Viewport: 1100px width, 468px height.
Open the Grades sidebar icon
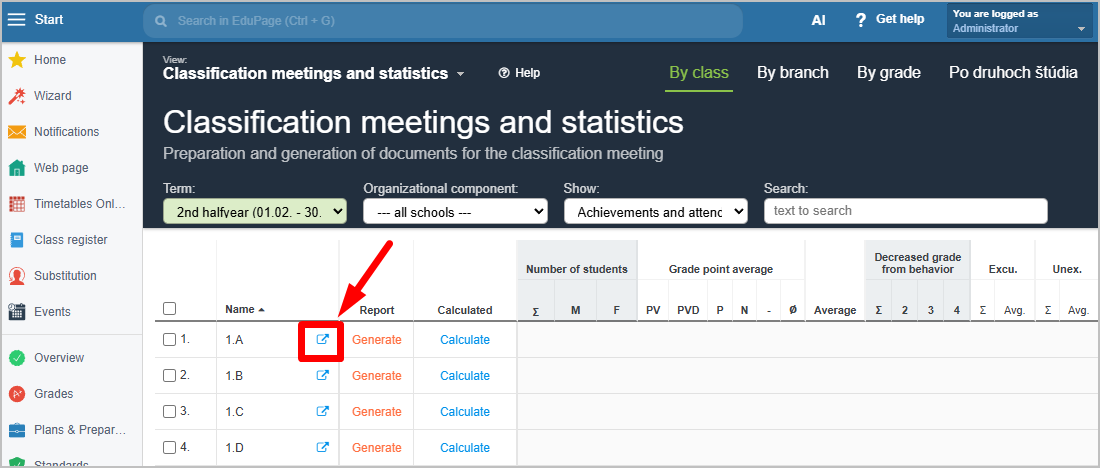tap(17, 394)
